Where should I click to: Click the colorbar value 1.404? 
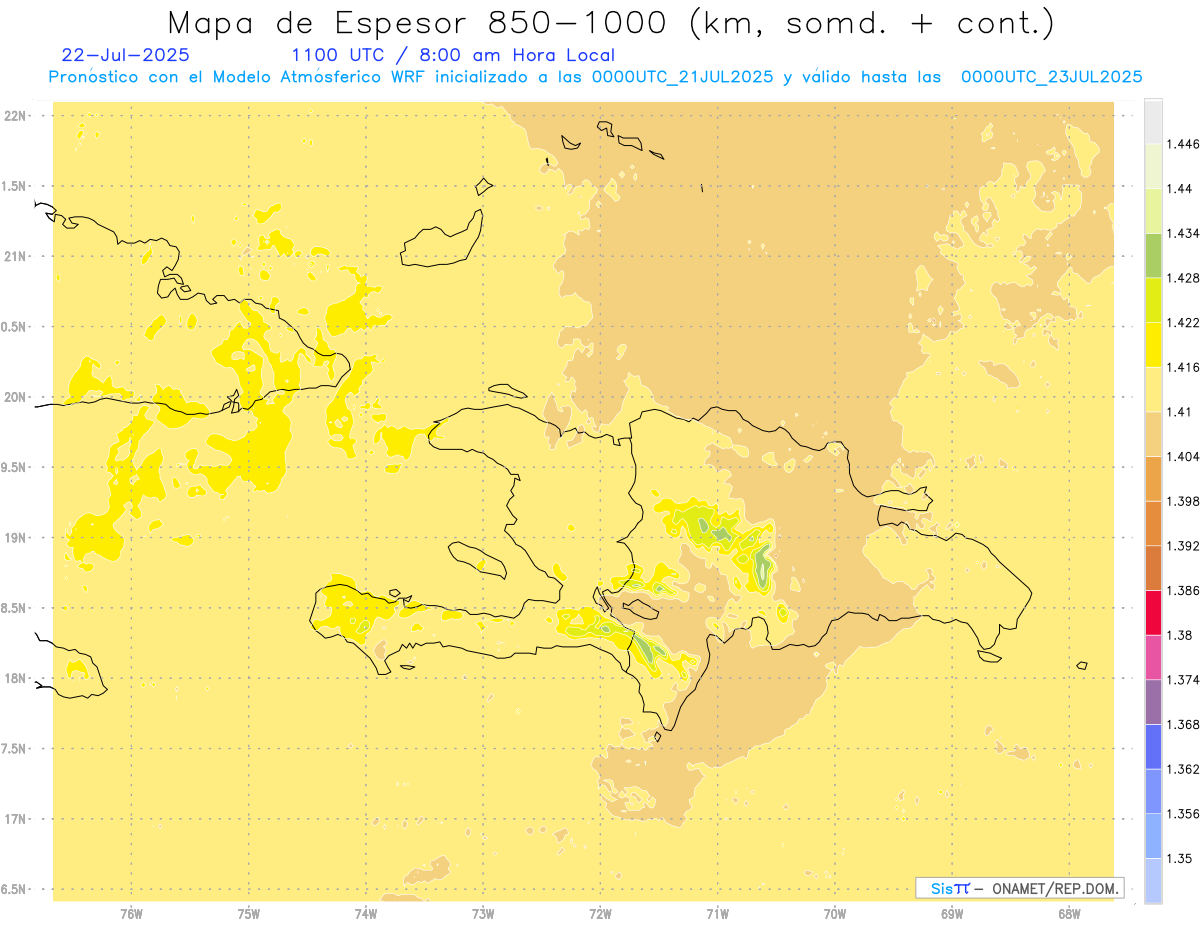(x=1183, y=456)
